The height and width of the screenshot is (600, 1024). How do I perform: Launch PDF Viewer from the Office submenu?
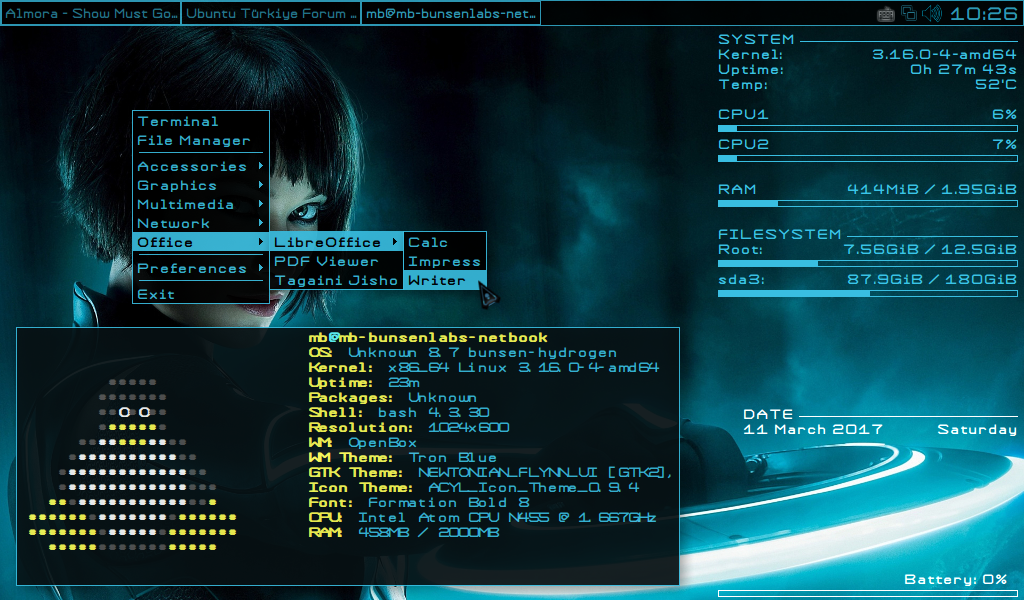click(336, 261)
